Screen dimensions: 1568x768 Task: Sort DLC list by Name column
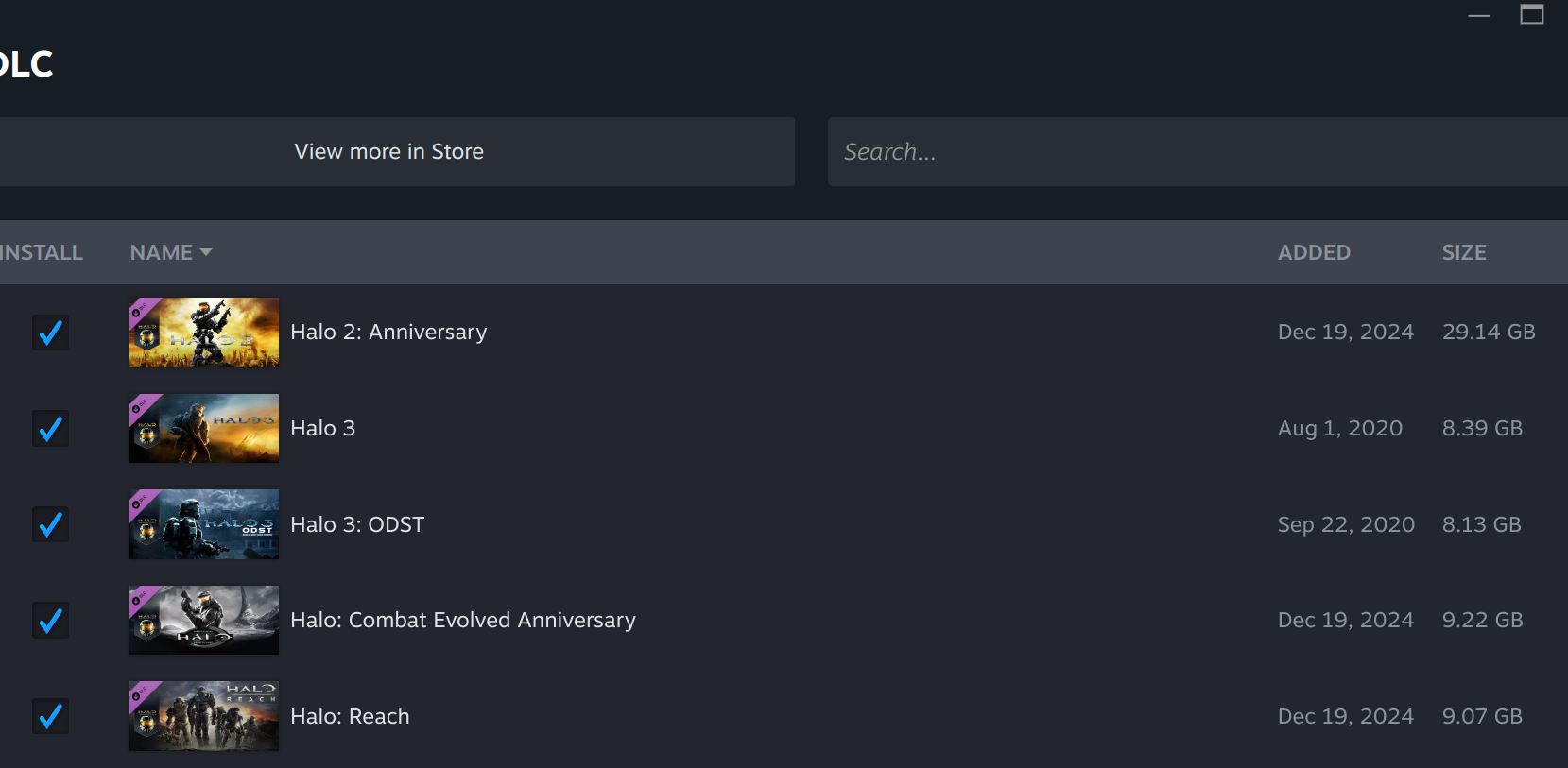tap(171, 252)
